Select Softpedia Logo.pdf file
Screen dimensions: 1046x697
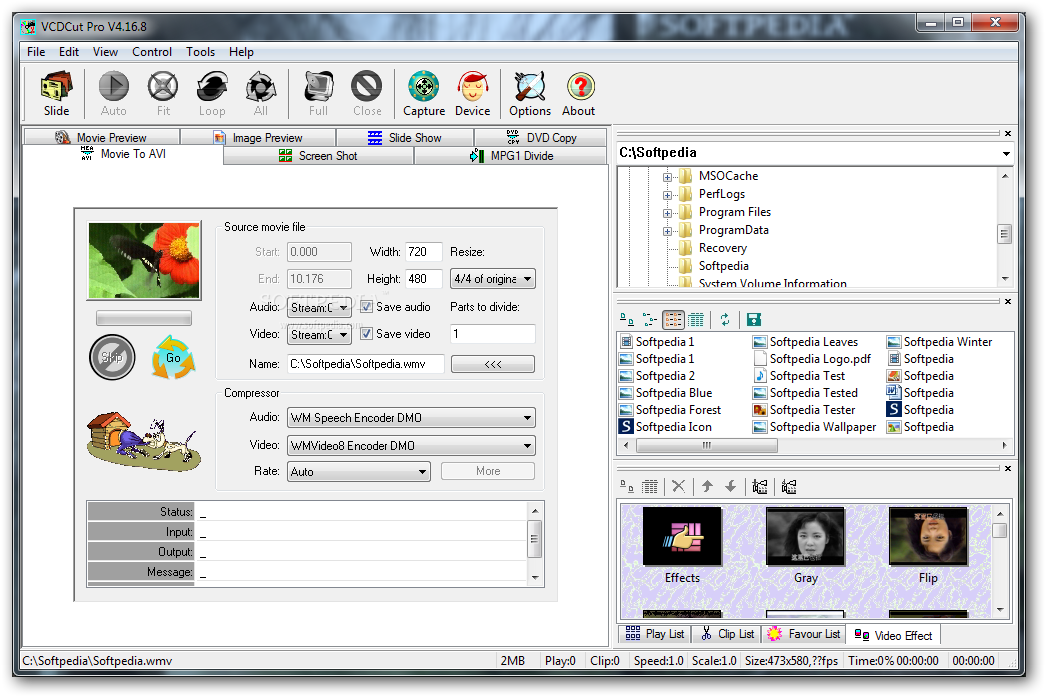click(x=812, y=359)
